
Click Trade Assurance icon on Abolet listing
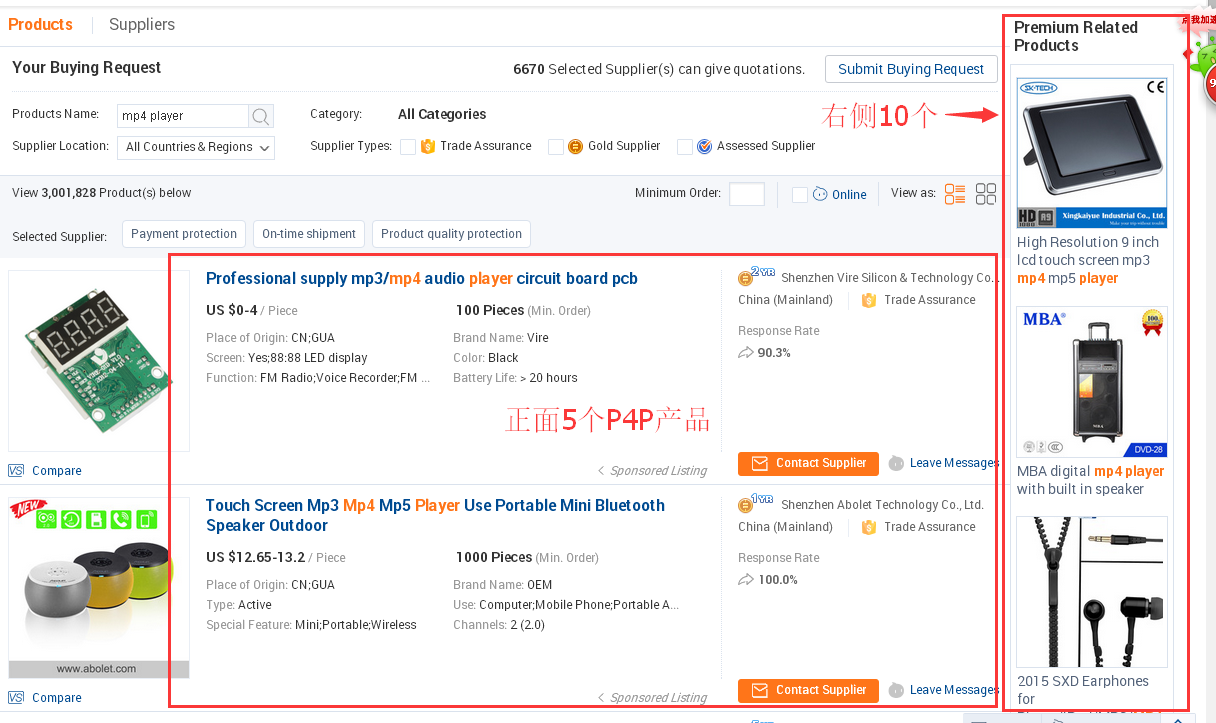point(868,527)
